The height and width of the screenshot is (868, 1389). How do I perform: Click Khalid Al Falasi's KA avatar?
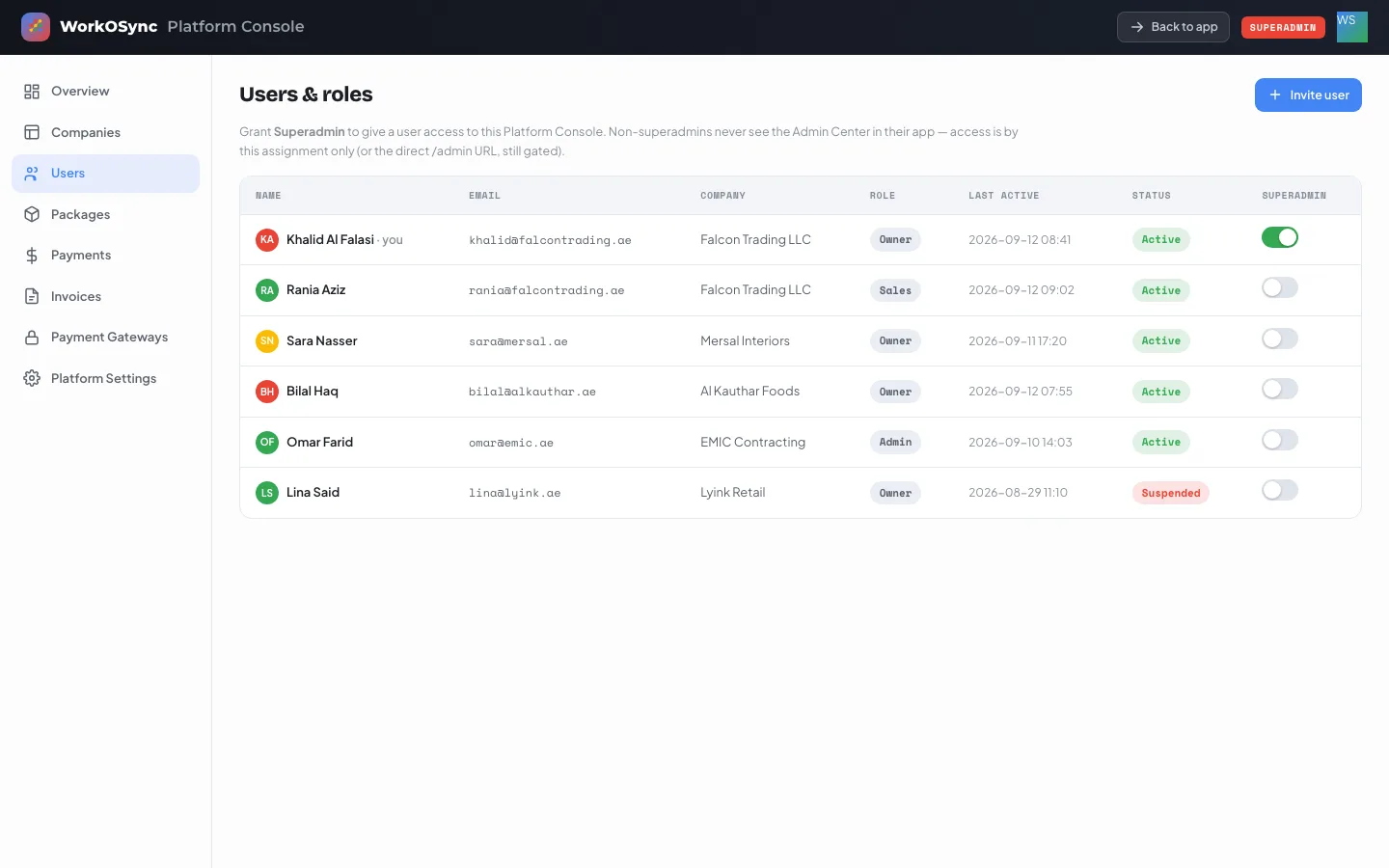coord(267,239)
